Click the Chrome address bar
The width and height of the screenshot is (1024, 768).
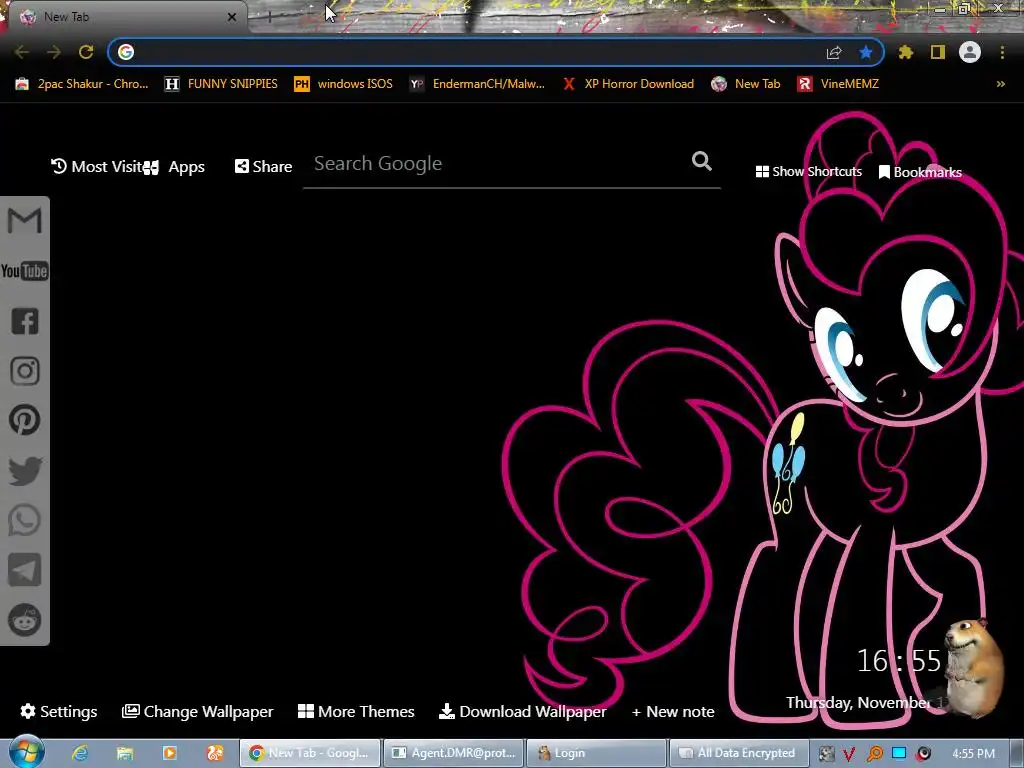click(477, 52)
